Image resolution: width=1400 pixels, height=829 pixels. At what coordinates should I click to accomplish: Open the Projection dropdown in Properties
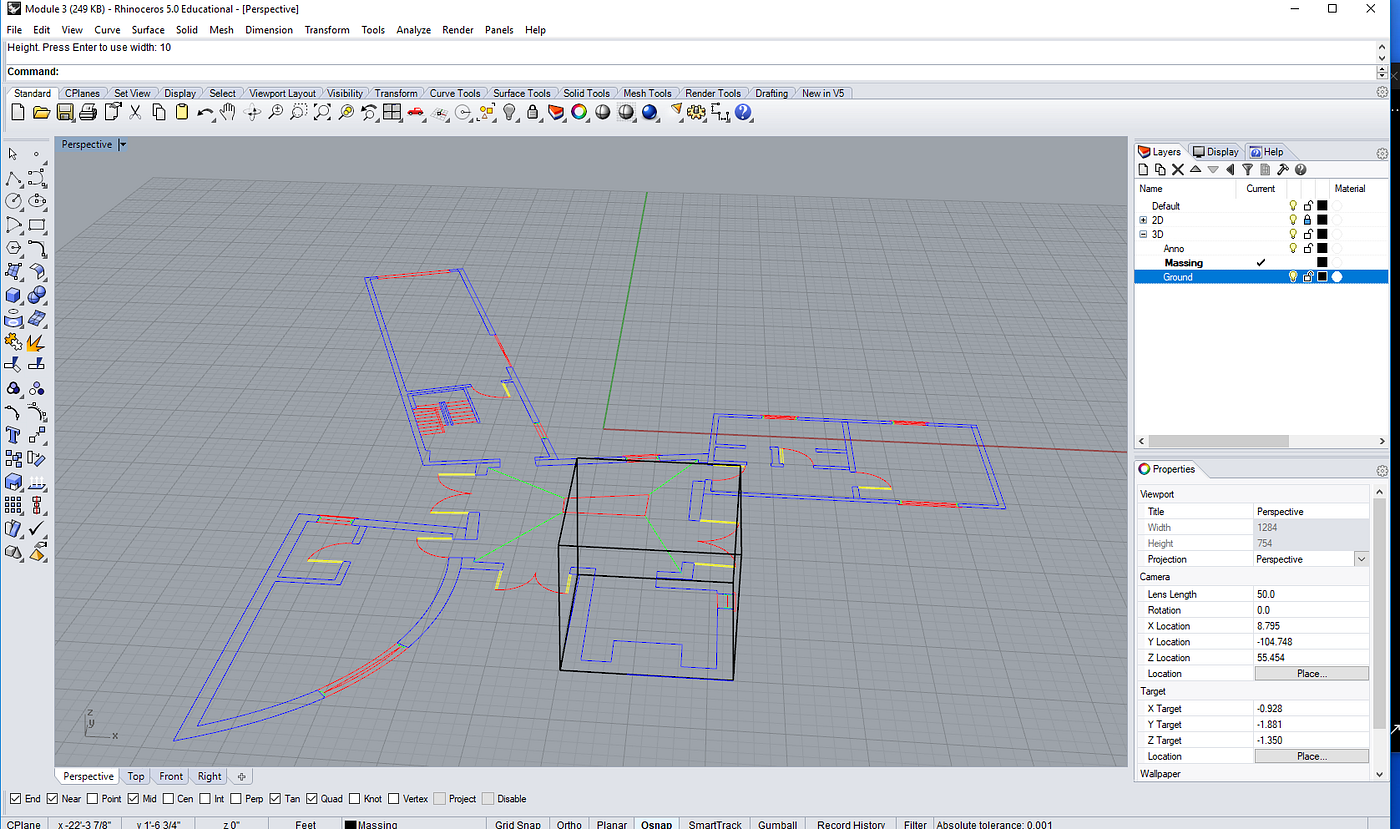1361,559
